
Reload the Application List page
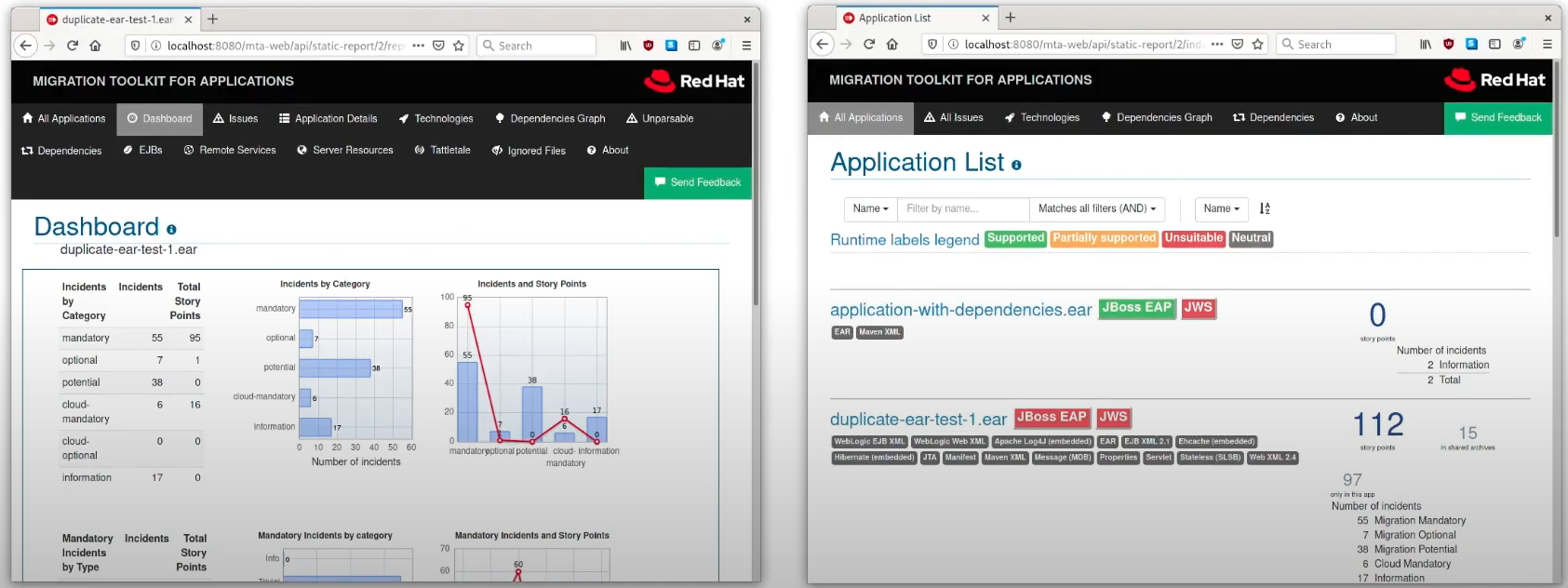(869, 44)
